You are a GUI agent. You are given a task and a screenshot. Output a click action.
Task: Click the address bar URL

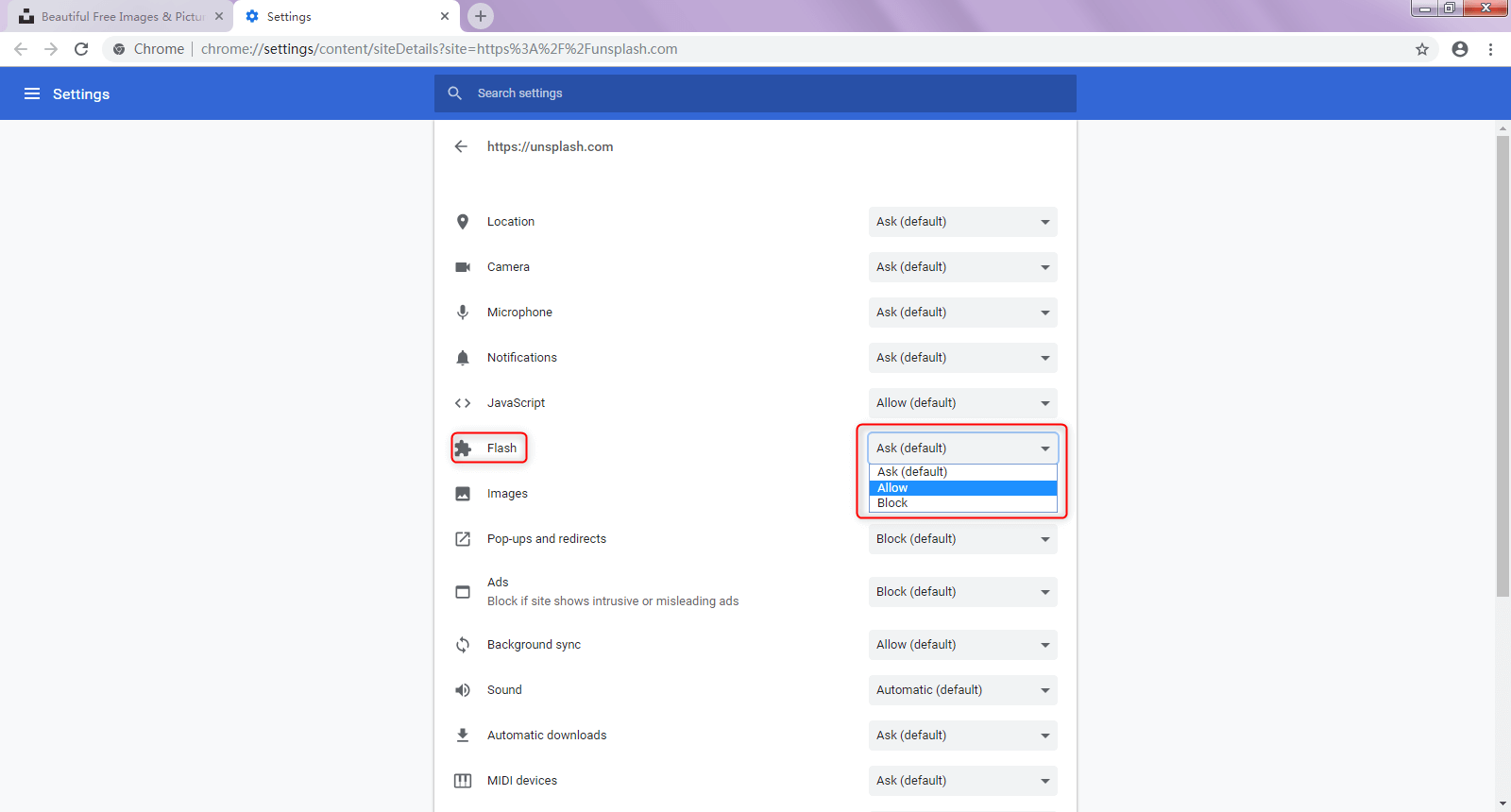439,49
